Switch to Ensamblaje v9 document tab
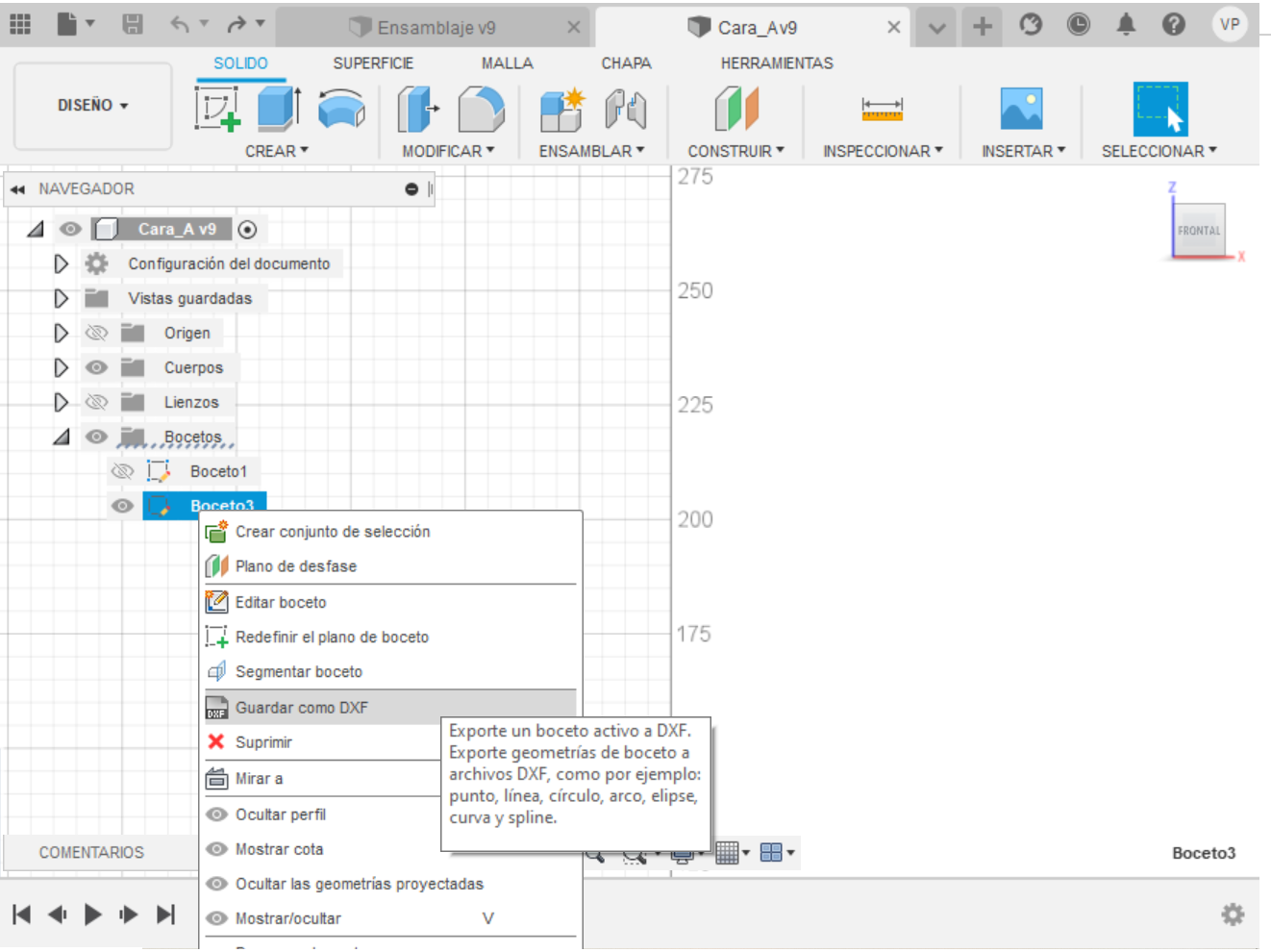 click(436, 28)
